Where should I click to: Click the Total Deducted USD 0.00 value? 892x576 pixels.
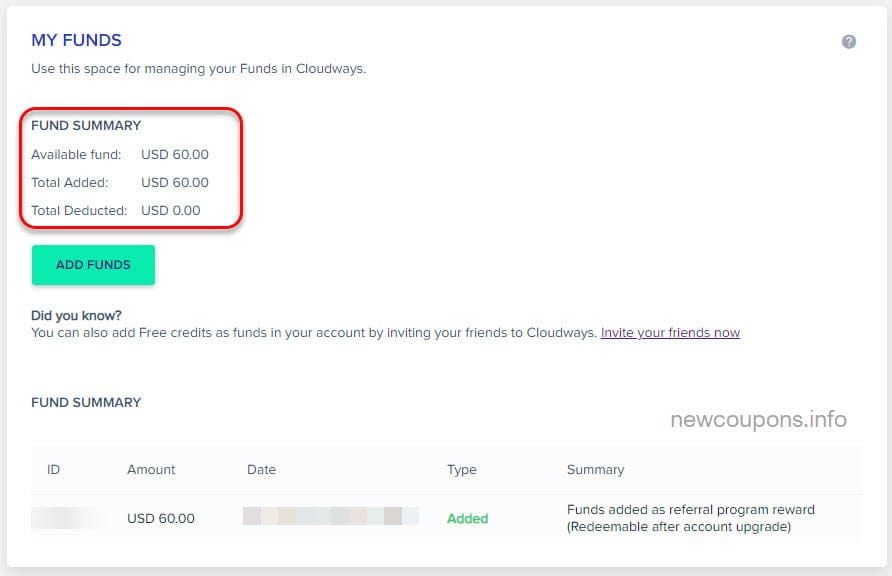[x=171, y=211]
